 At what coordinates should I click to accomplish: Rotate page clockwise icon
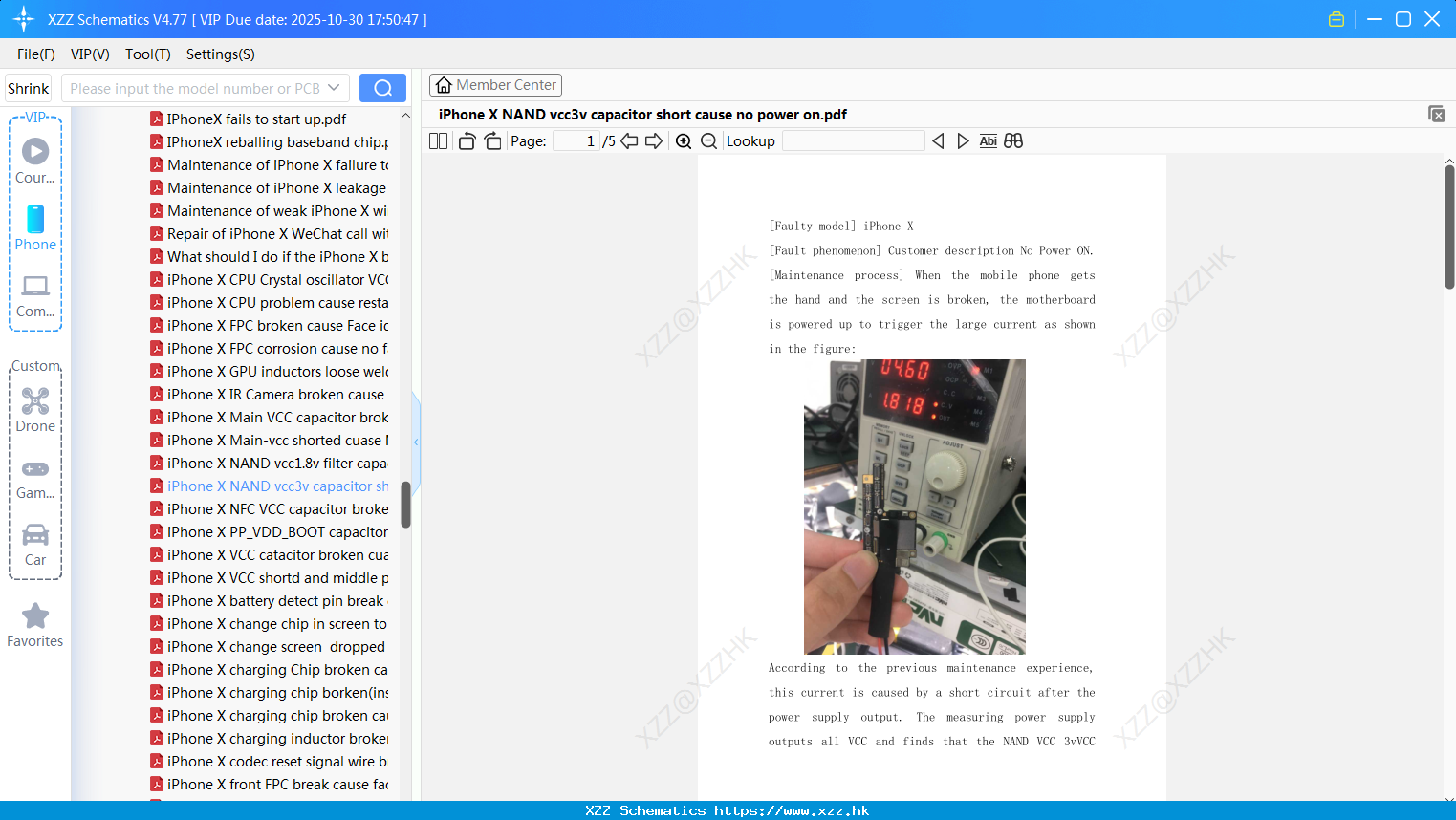(x=492, y=140)
